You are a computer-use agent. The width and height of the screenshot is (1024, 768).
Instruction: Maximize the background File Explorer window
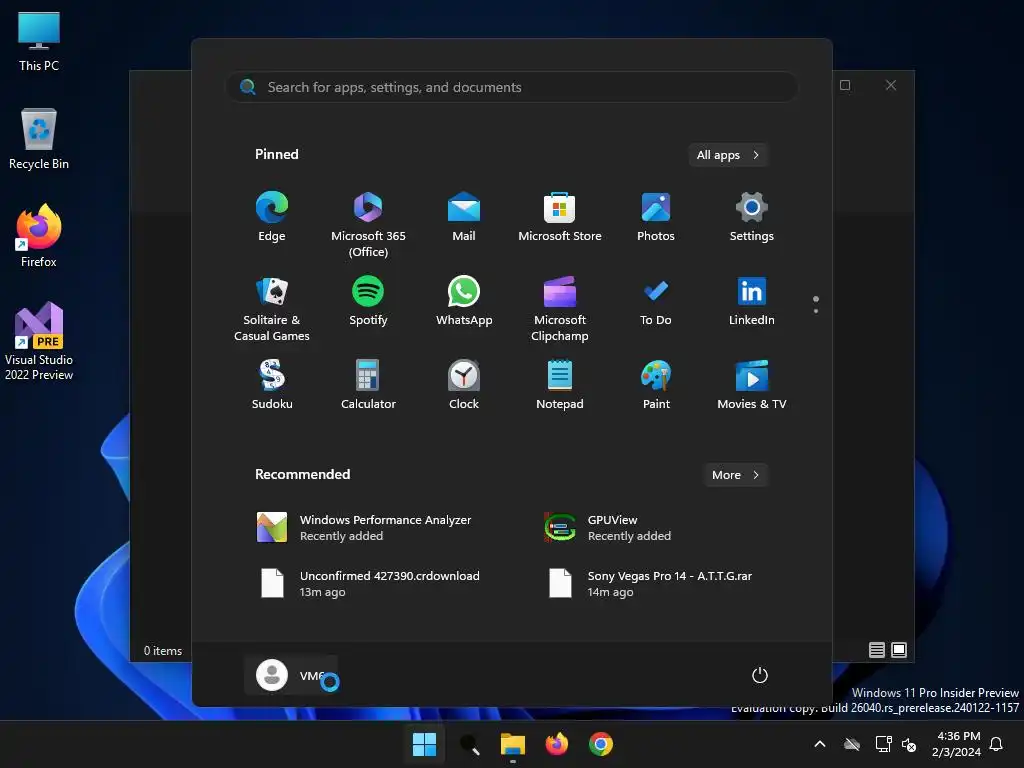pyautogui.click(x=845, y=85)
